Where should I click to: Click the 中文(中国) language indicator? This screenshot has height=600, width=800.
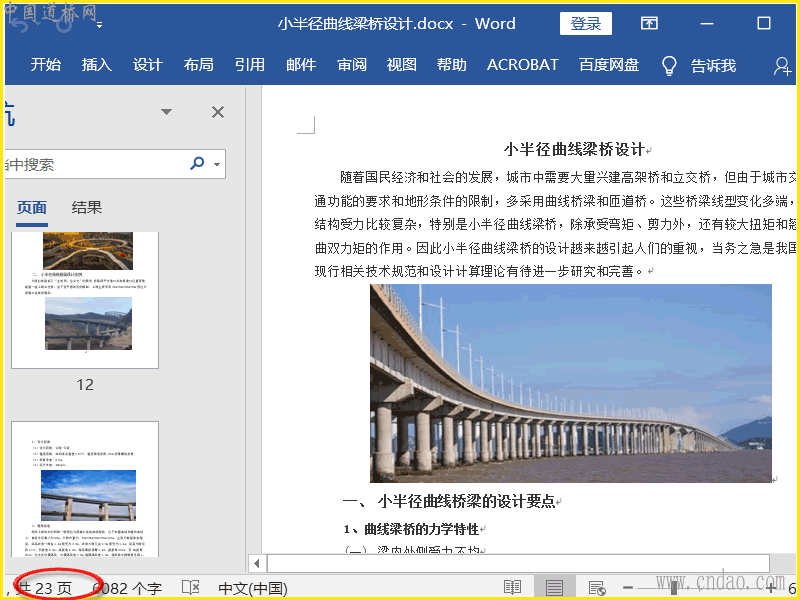[x=253, y=588]
